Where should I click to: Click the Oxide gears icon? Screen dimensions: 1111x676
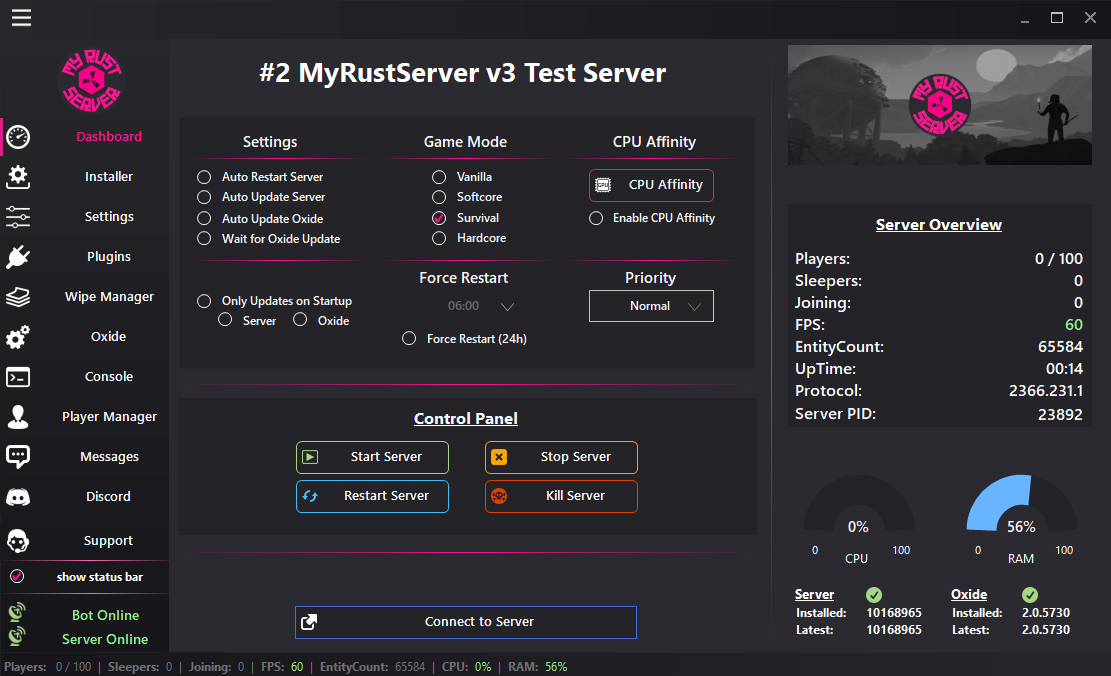[18, 337]
